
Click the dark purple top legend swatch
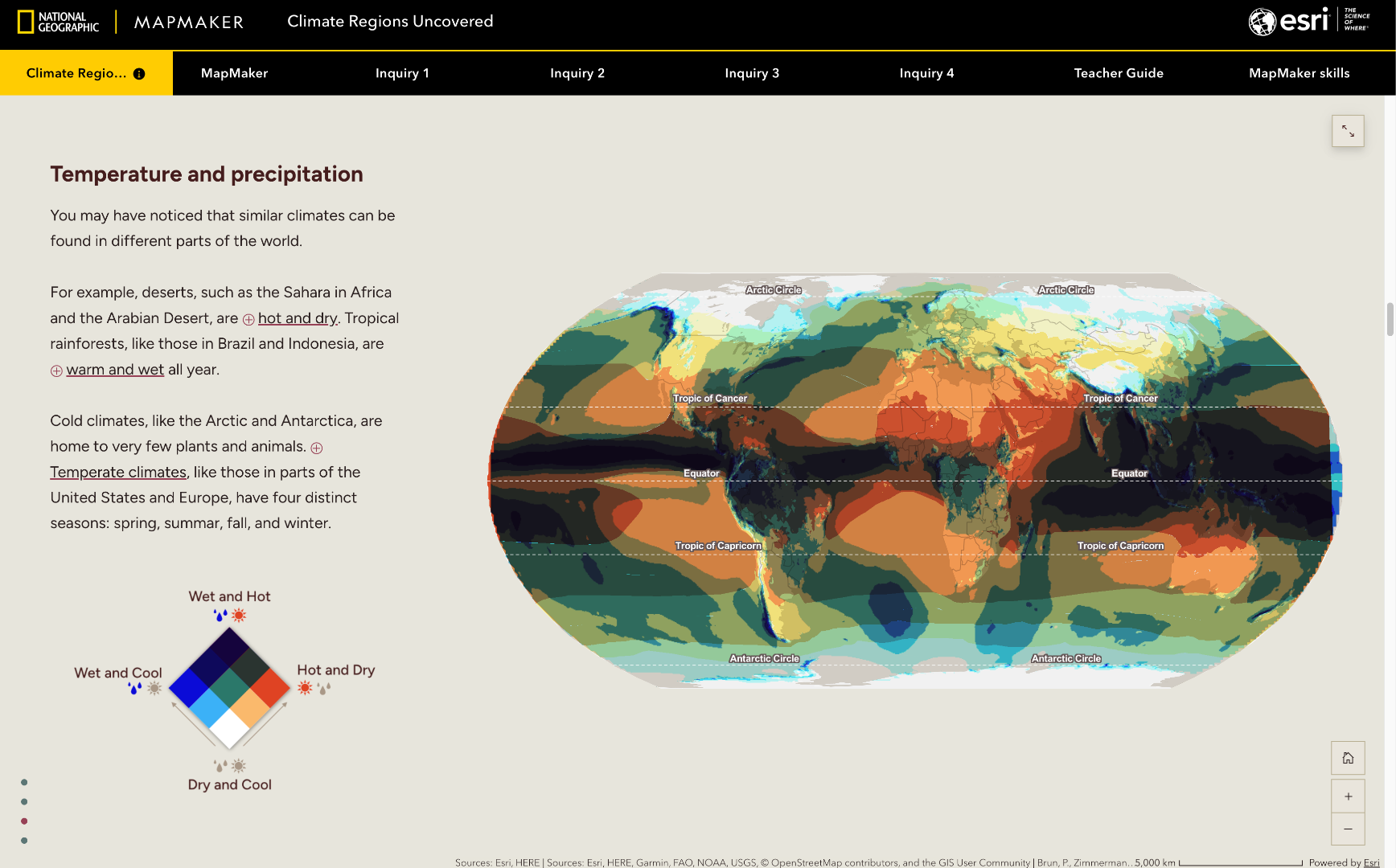click(x=230, y=647)
